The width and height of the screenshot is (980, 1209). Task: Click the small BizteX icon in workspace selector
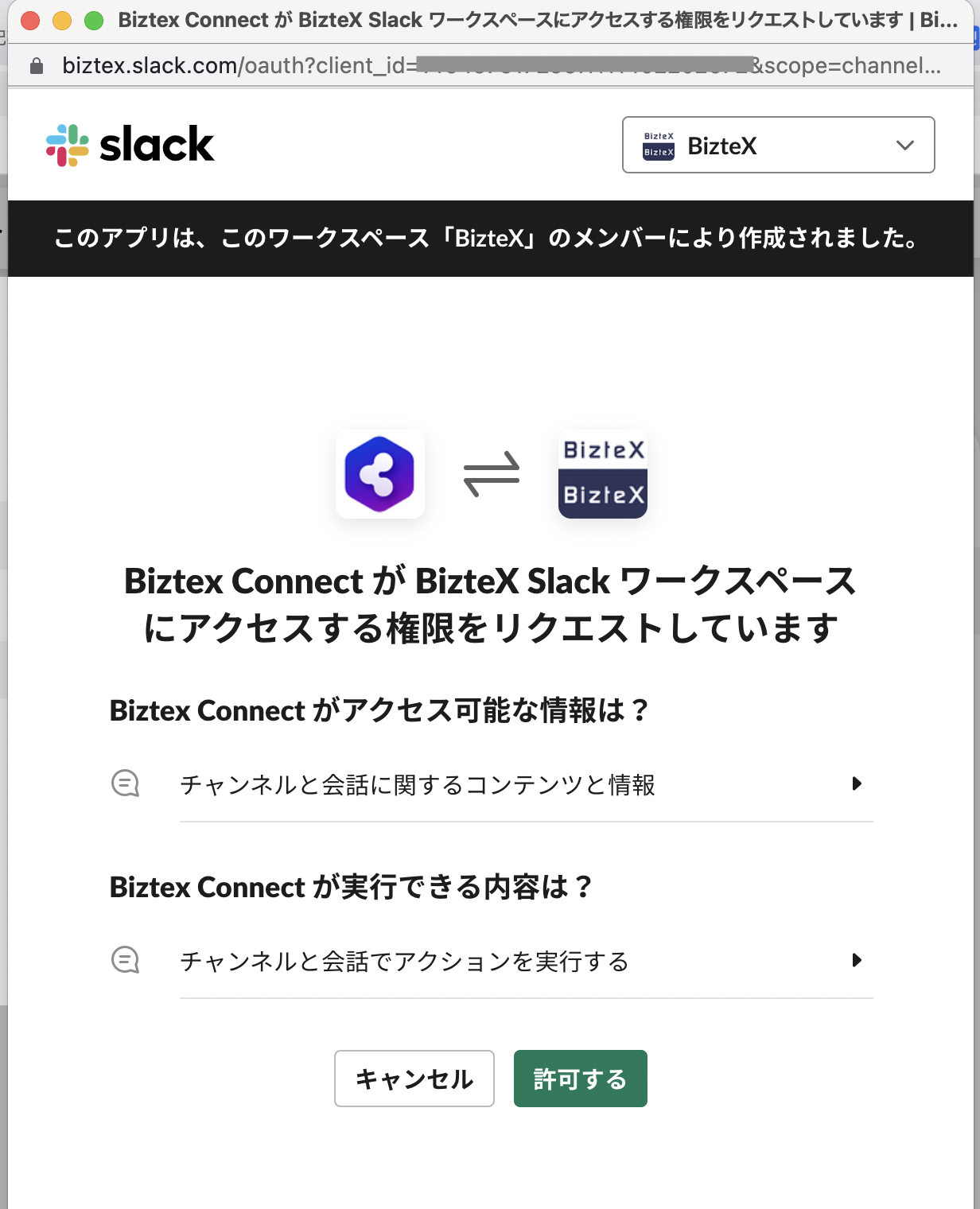[659, 146]
